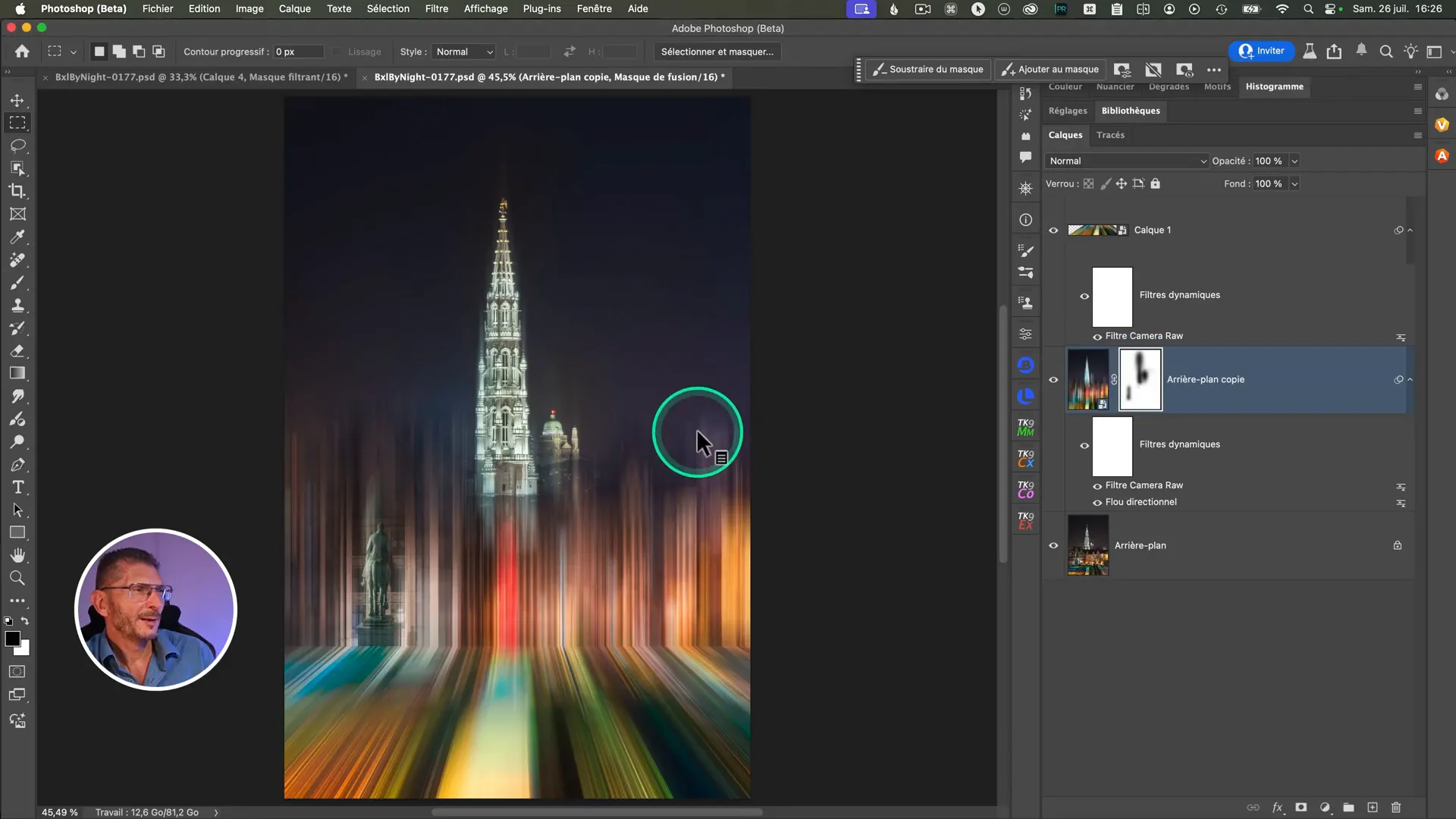This screenshot has width=1456, height=819.
Task: Open the Style dropdown set to Normal
Action: click(464, 52)
